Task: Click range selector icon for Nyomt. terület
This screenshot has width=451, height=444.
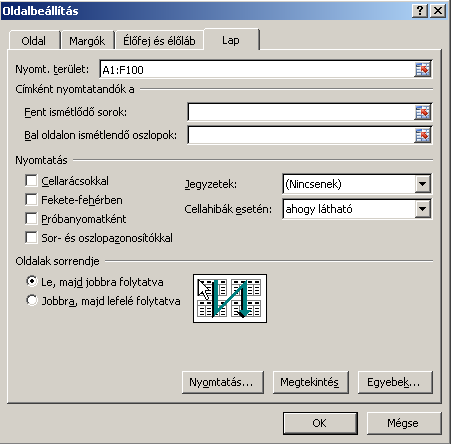Action: click(x=422, y=70)
